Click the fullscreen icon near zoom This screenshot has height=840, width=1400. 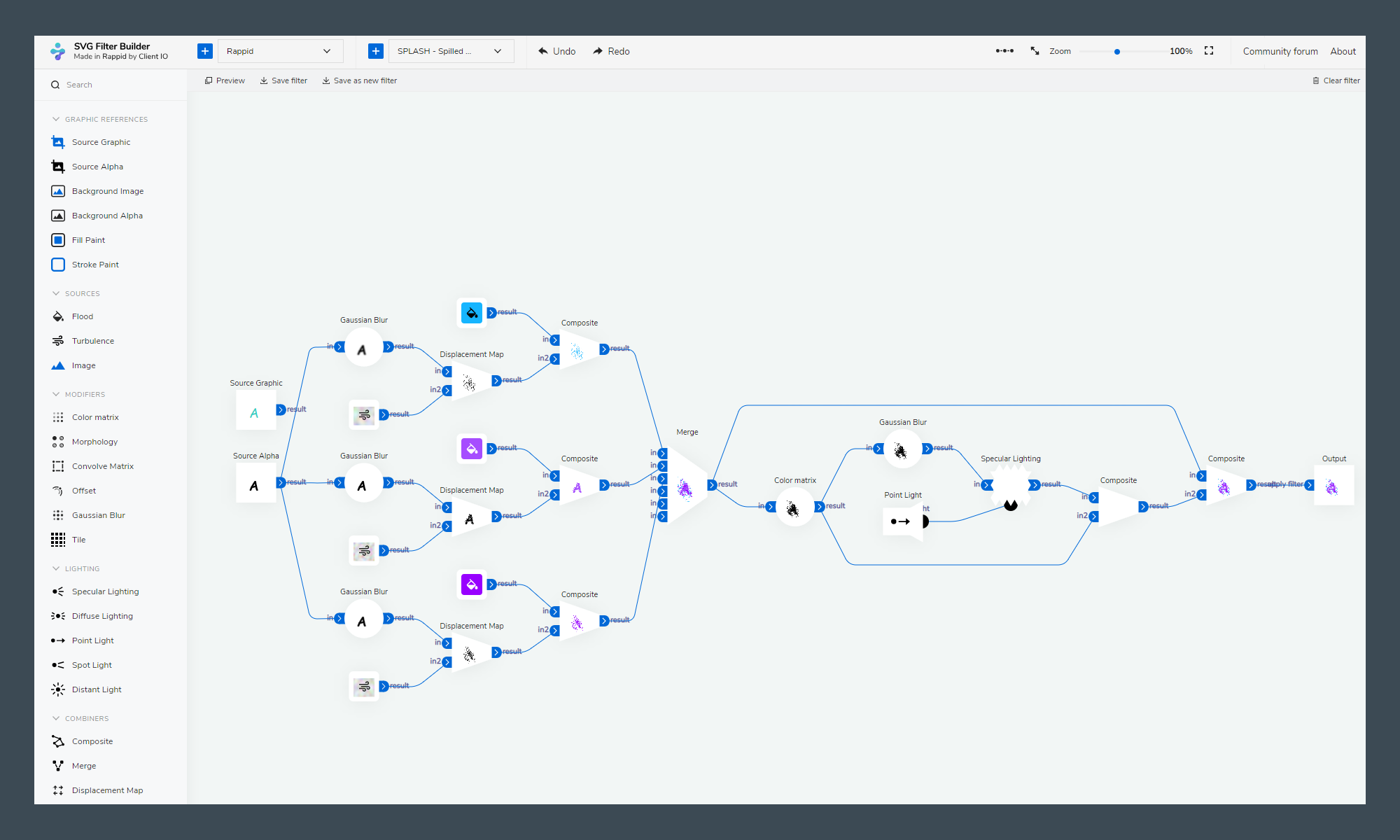point(1209,51)
